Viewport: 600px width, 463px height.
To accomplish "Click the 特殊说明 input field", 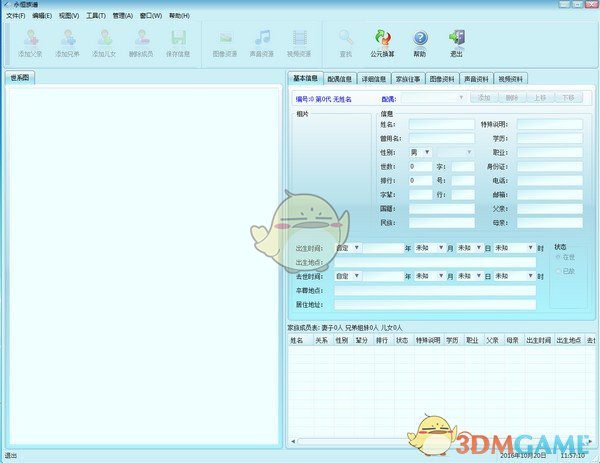I will pos(549,124).
